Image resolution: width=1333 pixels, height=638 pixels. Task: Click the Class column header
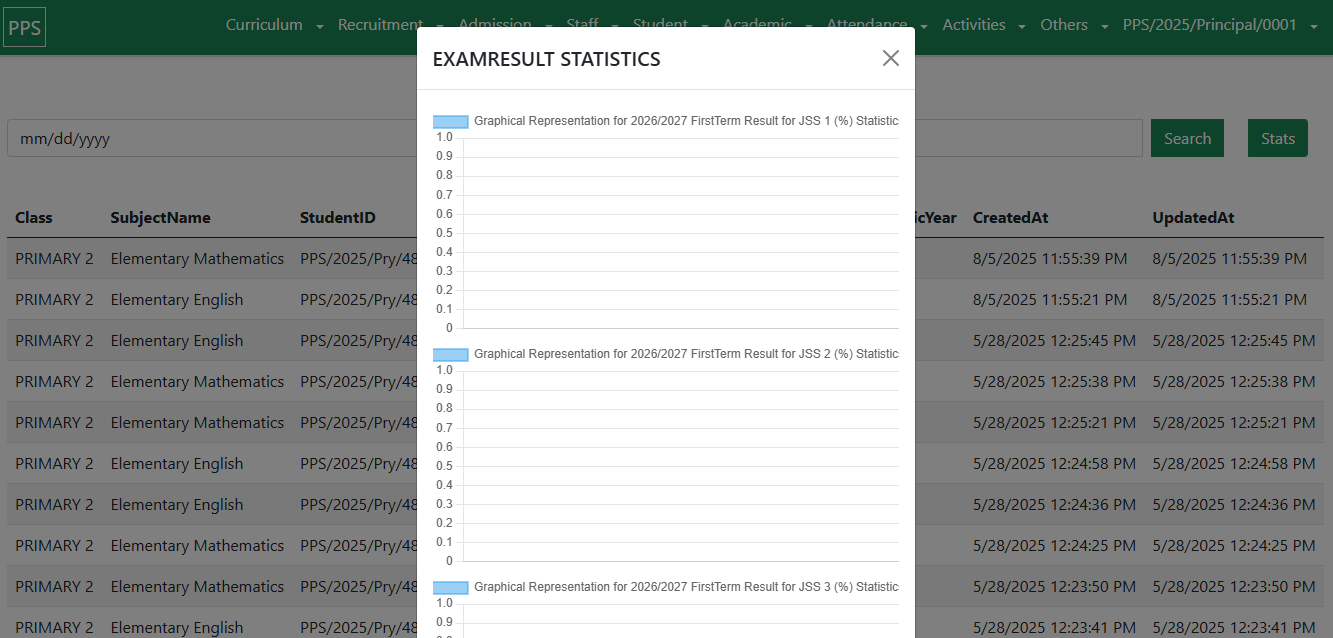[x=34, y=218]
